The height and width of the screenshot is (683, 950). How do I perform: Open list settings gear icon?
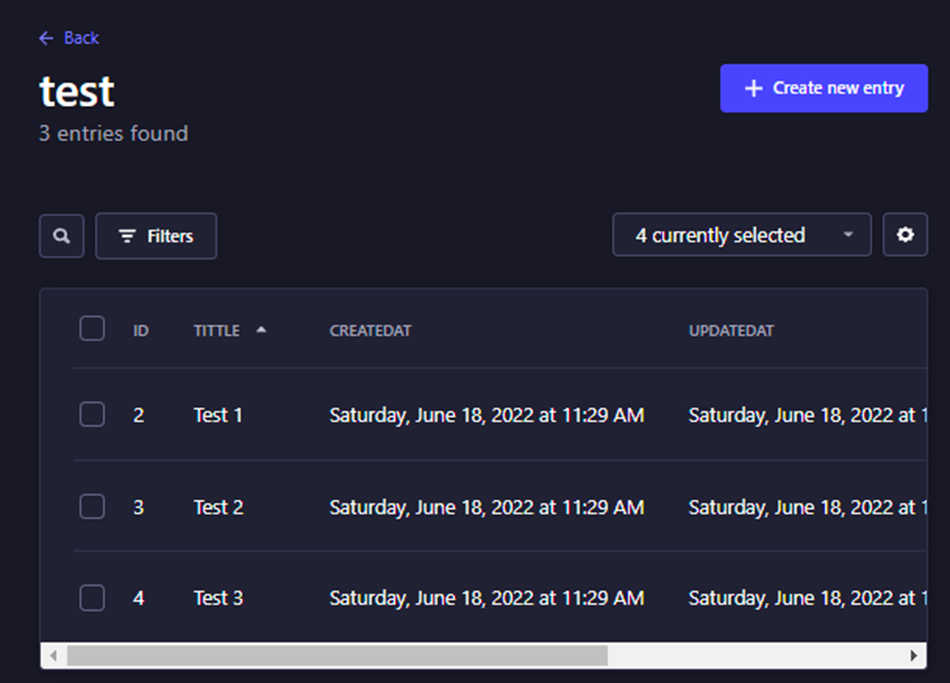(x=905, y=235)
